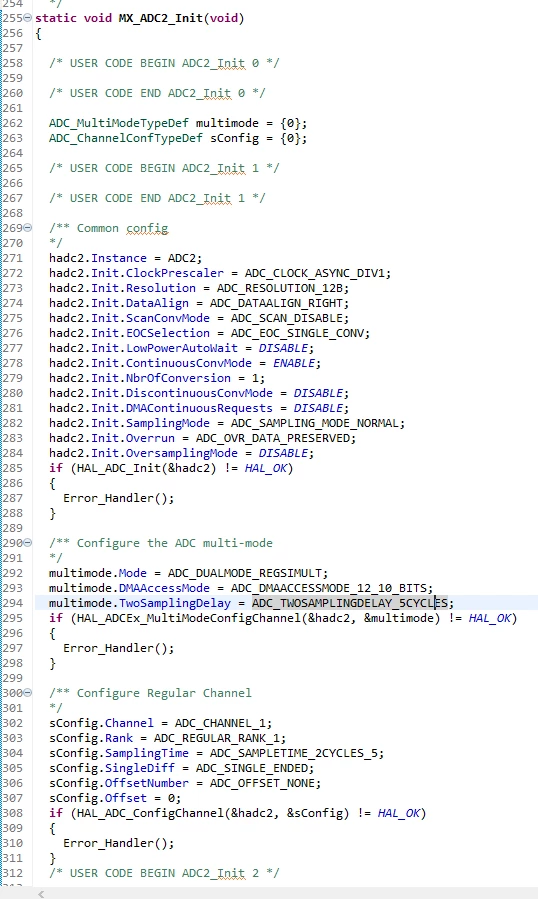Image resolution: width=538 pixels, height=899 pixels.
Task: Click NbrOfConversion field name
Action: click(178, 378)
